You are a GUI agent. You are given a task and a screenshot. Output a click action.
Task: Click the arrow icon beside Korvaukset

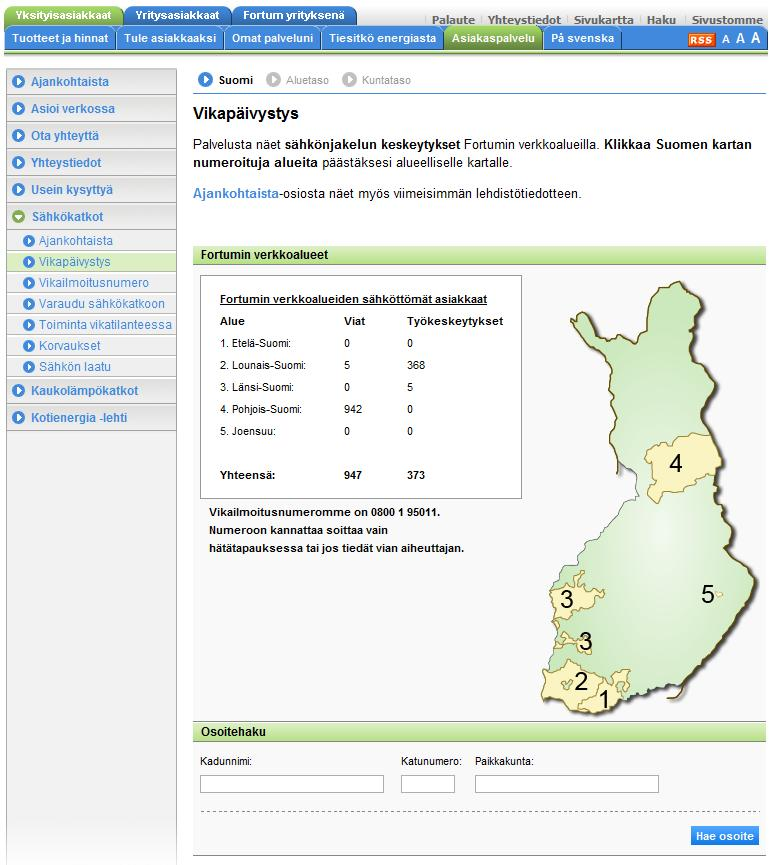tap(29, 346)
